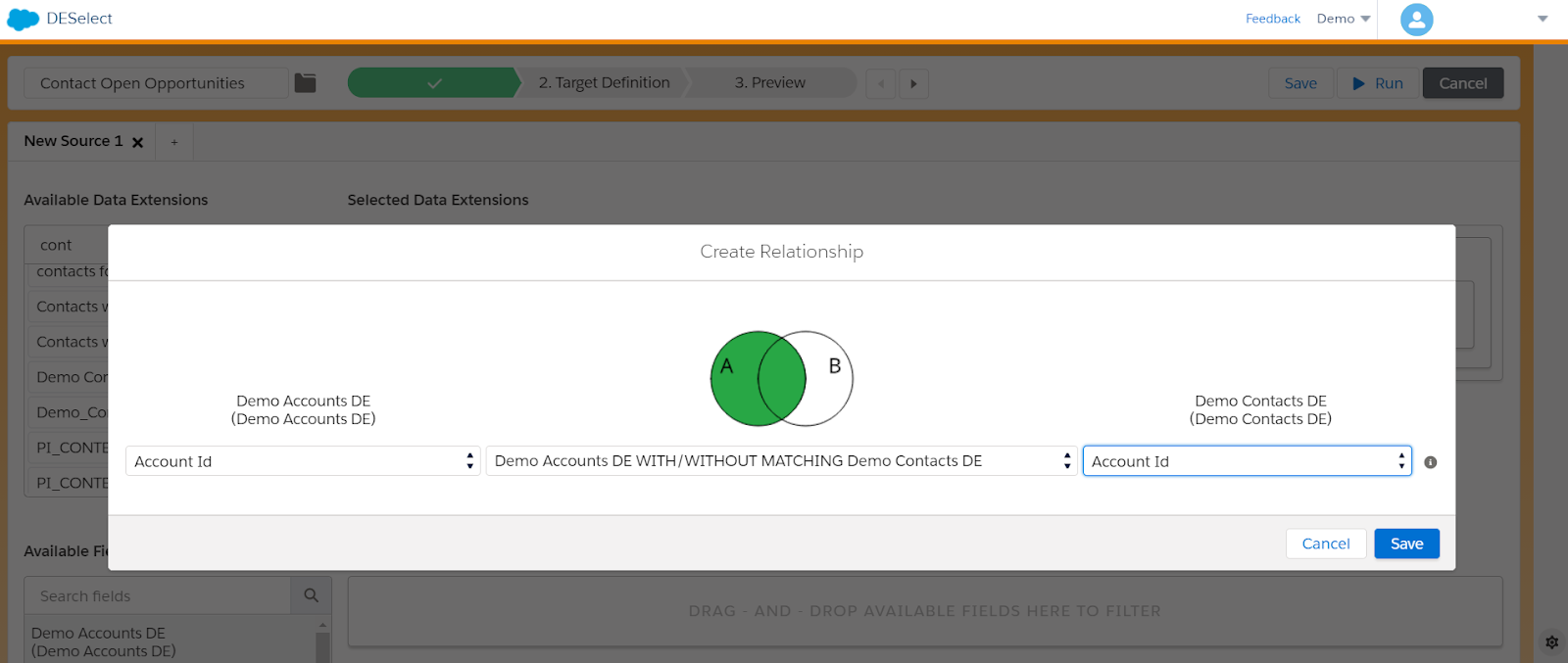Viewport: 1568px width, 663px height.
Task: Close the New Source 1 tab
Action: pyautogui.click(x=138, y=142)
